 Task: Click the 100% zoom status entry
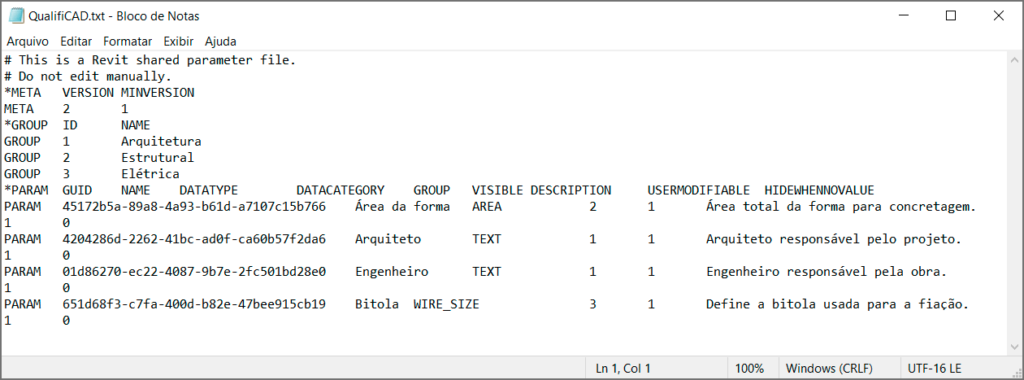(750, 368)
